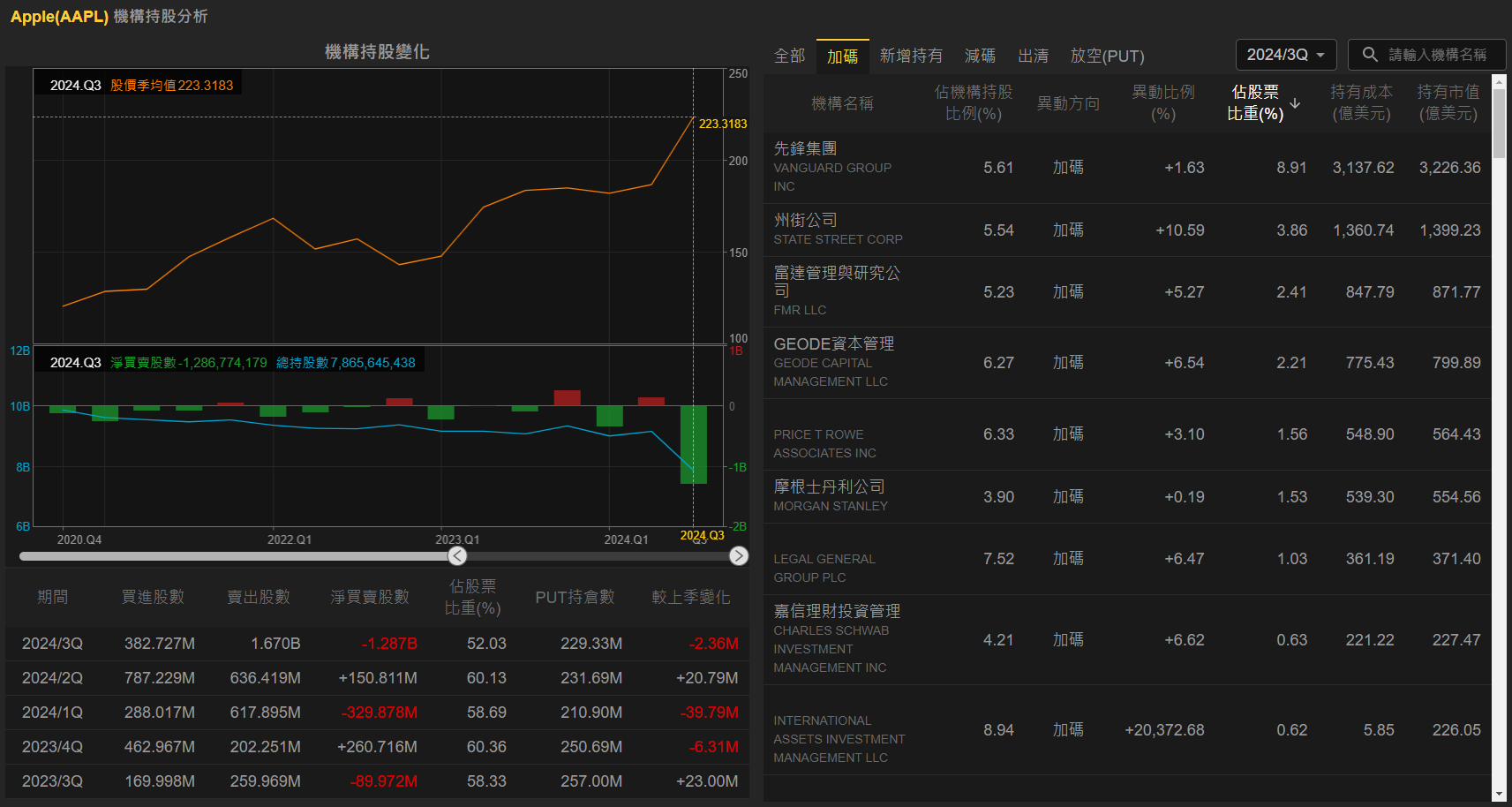Screen dimensions: 1512x807
Task: Switch to the 全部 tab
Action: pyautogui.click(x=789, y=56)
